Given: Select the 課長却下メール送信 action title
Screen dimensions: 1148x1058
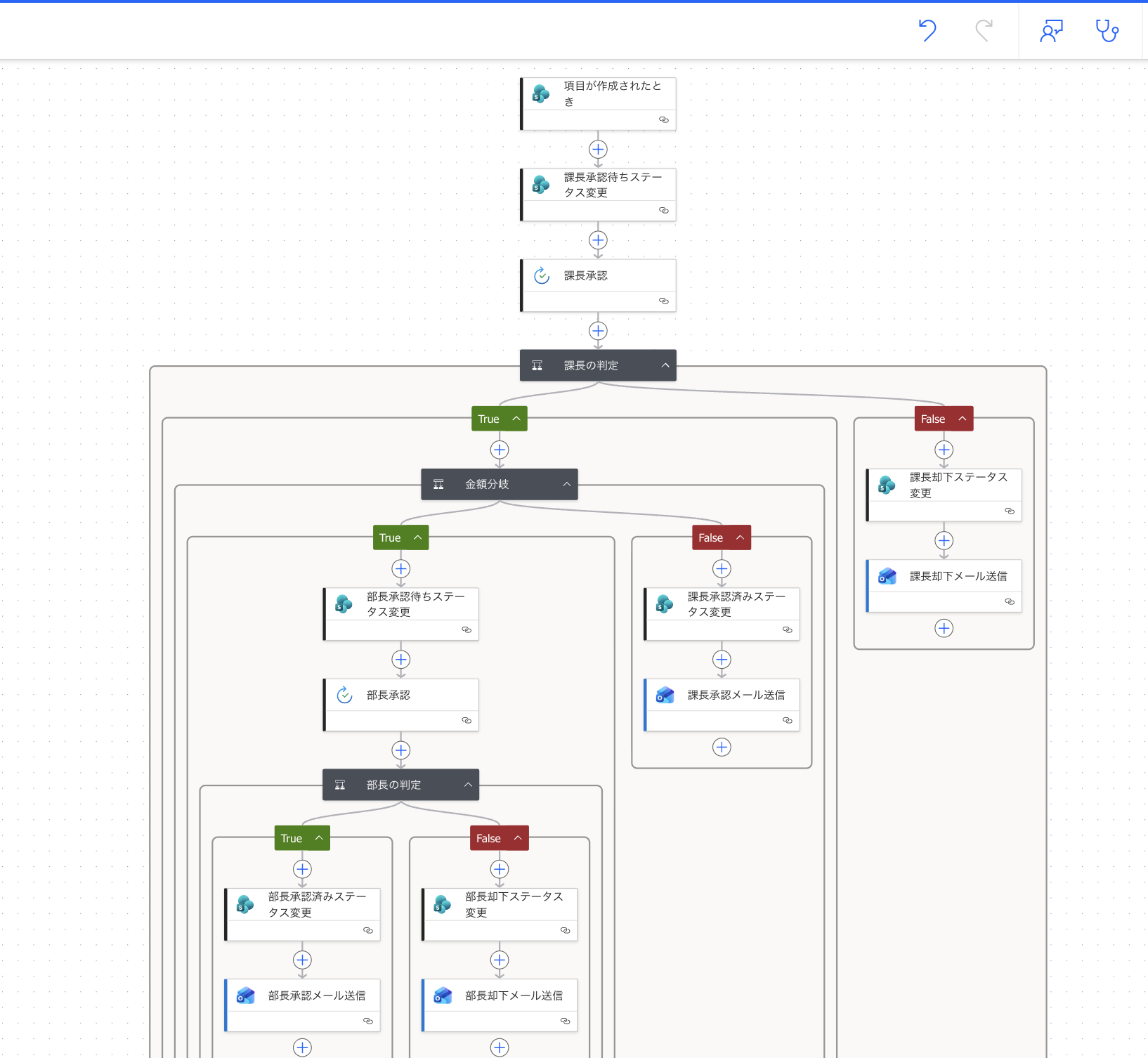Looking at the screenshot, I should (x=958, y=576).
